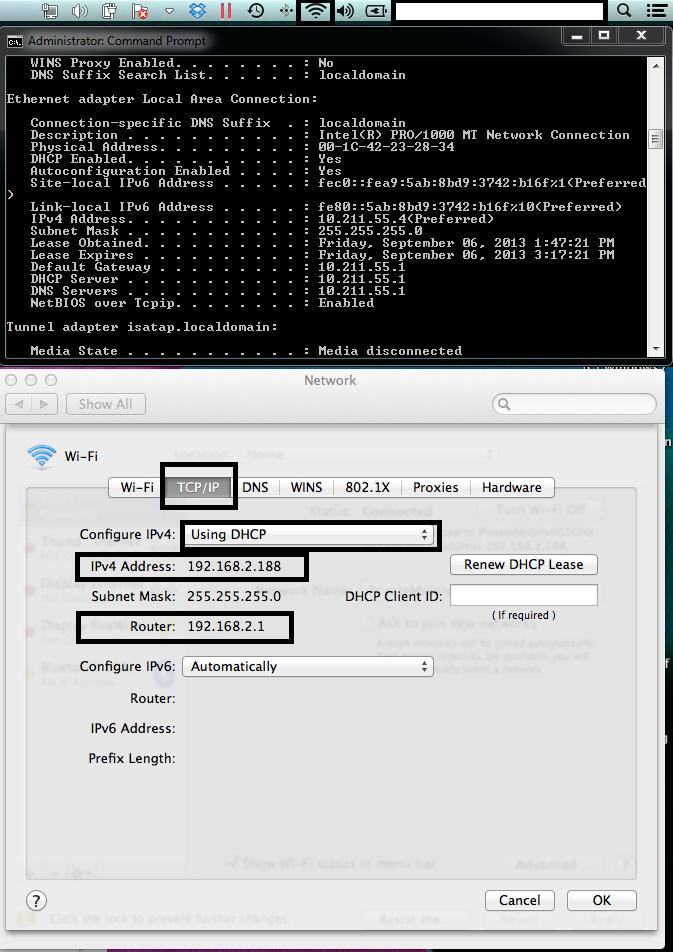Cancel the network settings sheet
This screenshot has width=673, height=952.
pyautogui.click(x=519, y=900)
